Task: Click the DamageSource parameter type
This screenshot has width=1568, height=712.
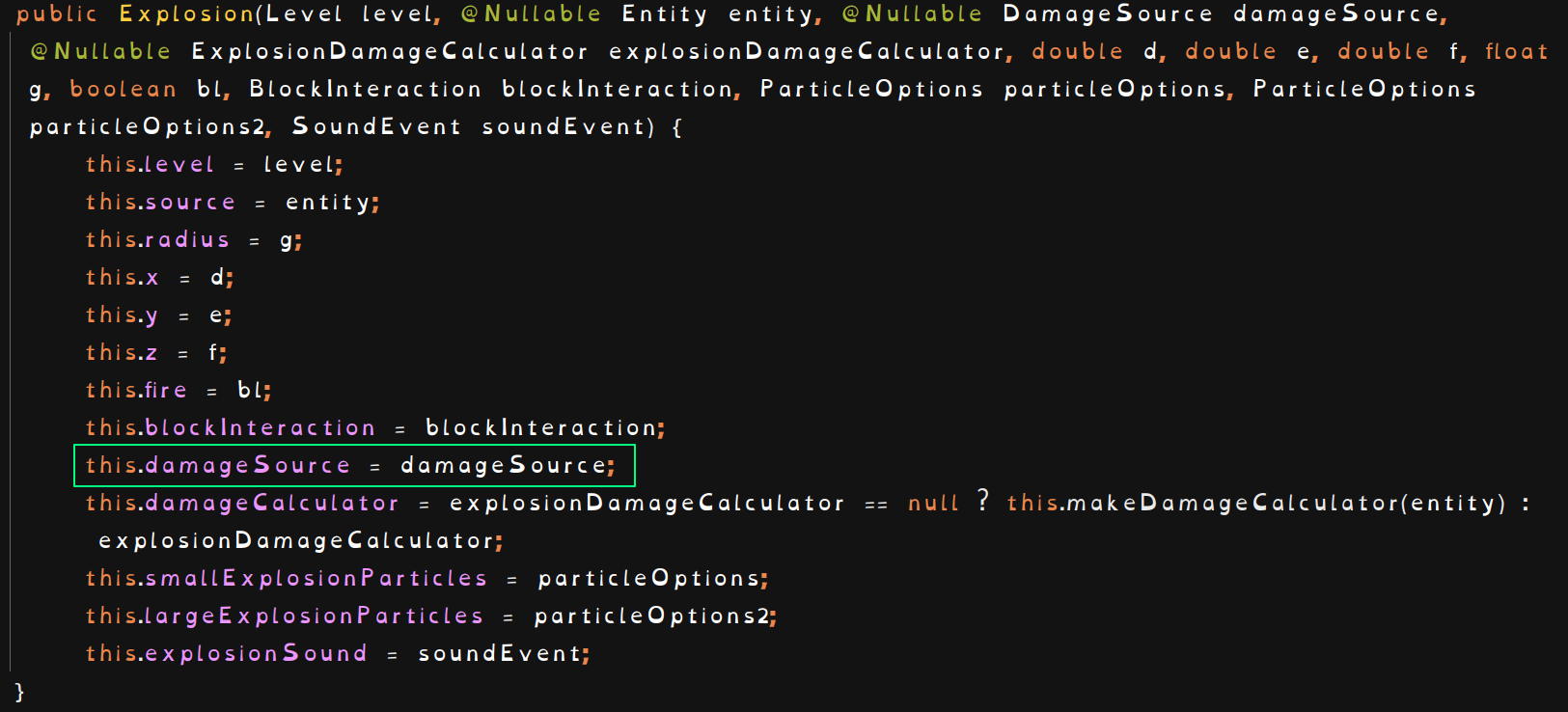Action: 1107,14
